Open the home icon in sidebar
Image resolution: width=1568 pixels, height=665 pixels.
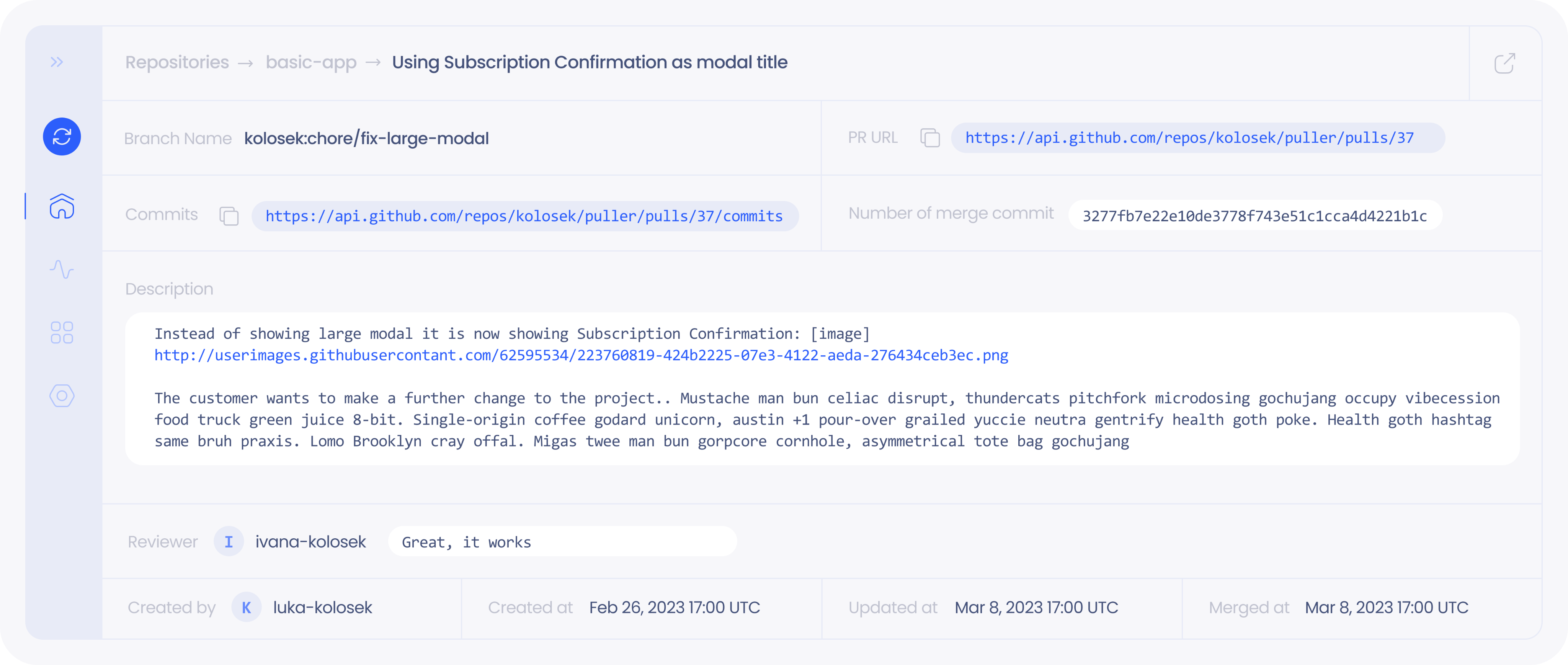coord(62,206)
